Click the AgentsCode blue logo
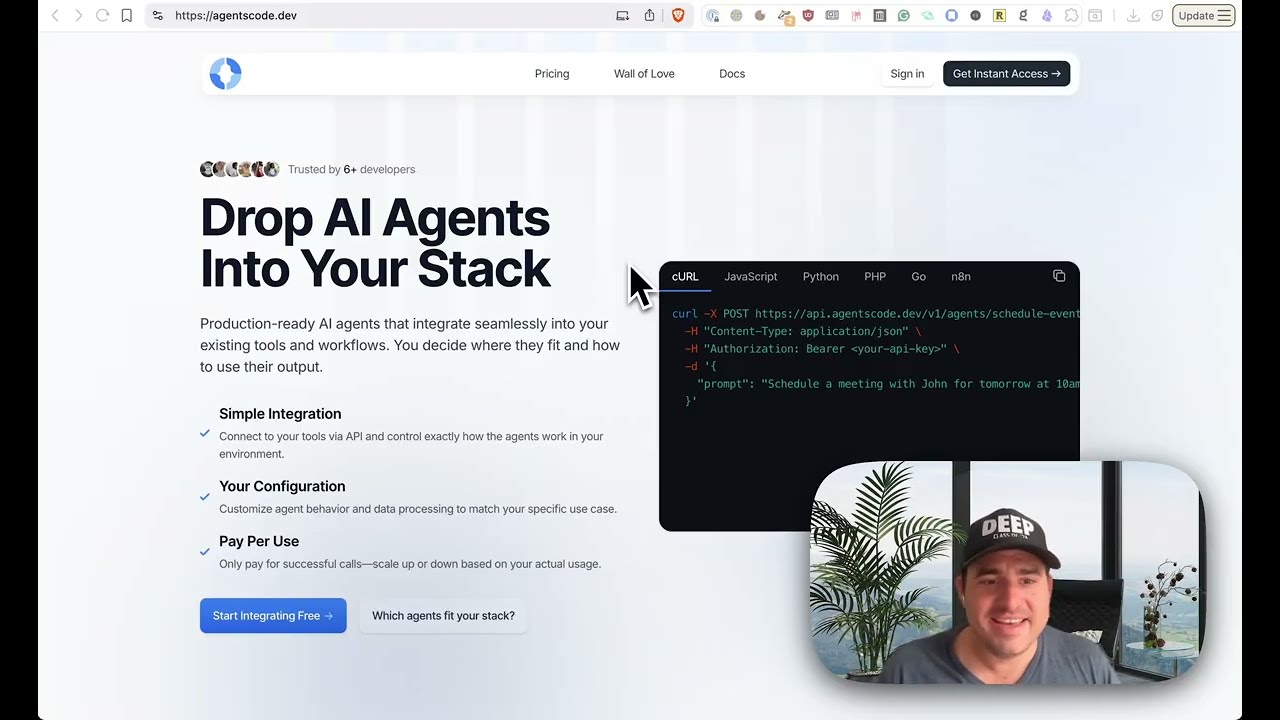 (x=225, y=73)
